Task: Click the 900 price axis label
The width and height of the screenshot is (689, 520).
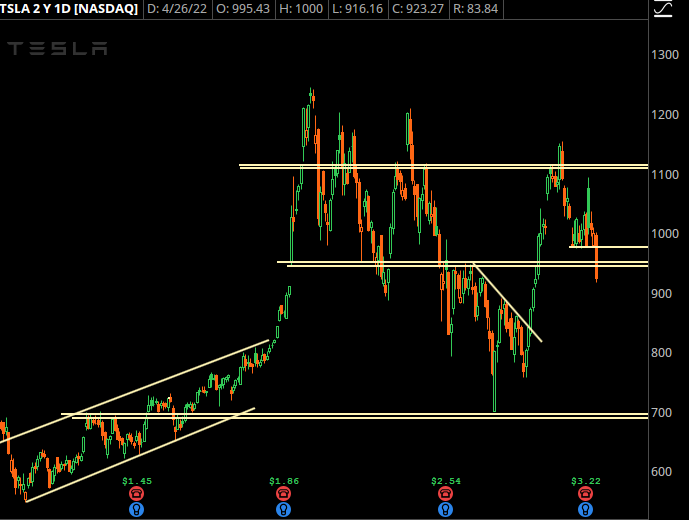Action: pyautogui.click(x=661, y=294)
